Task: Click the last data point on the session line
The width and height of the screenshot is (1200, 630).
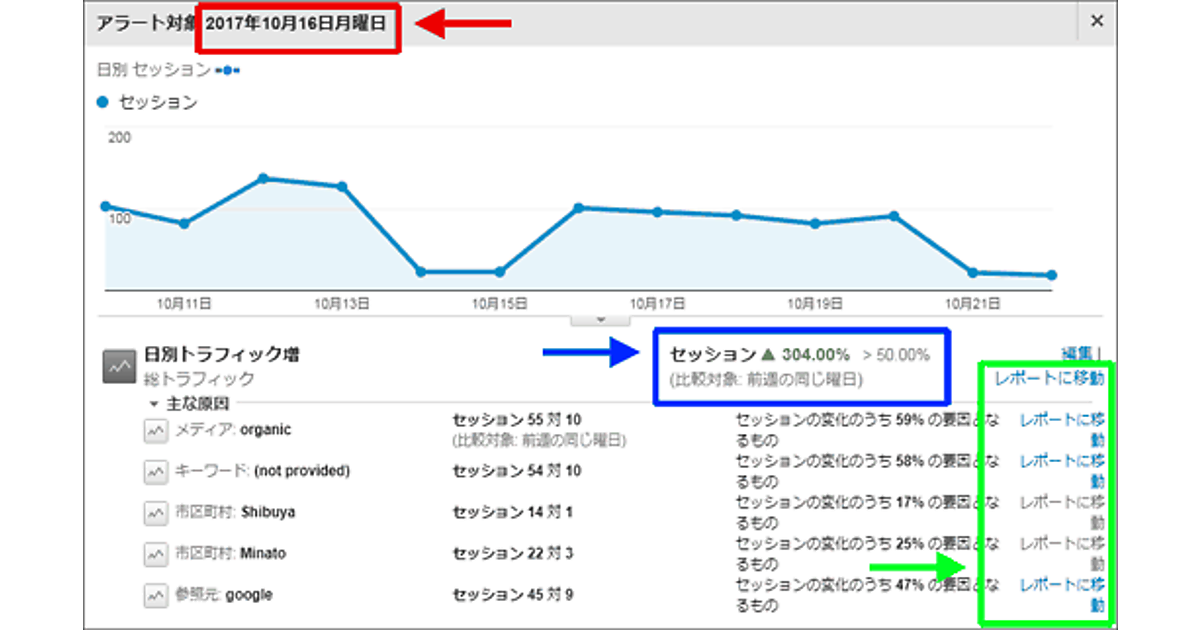Action: 1051,275
